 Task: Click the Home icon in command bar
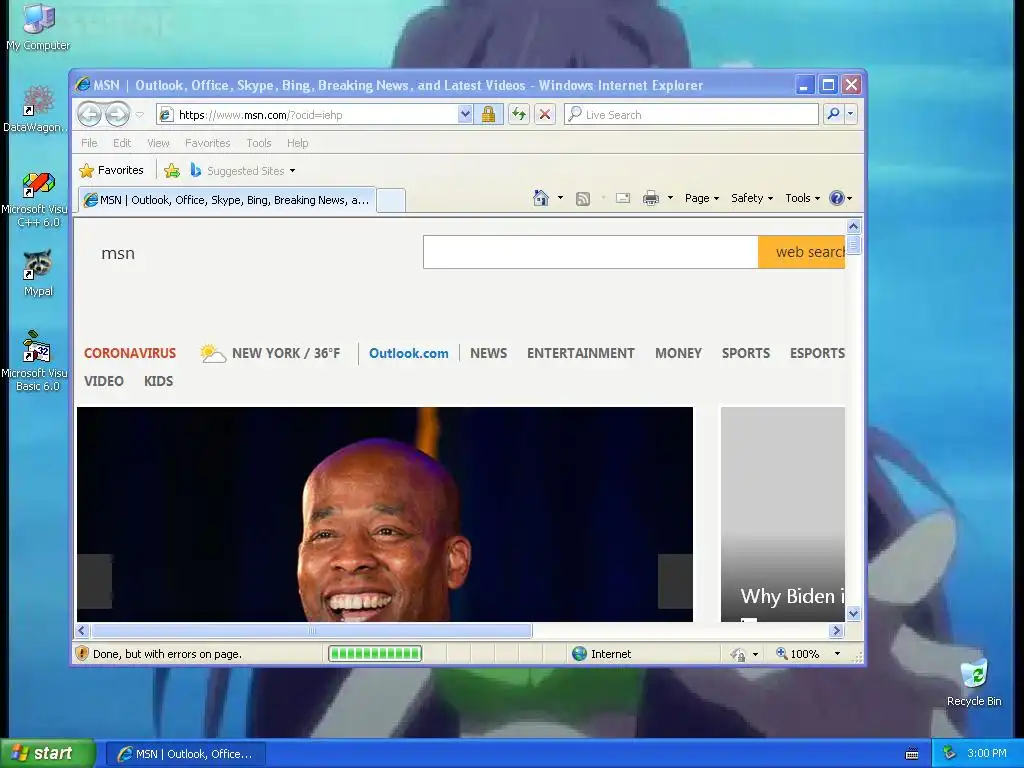pos(541,198)
